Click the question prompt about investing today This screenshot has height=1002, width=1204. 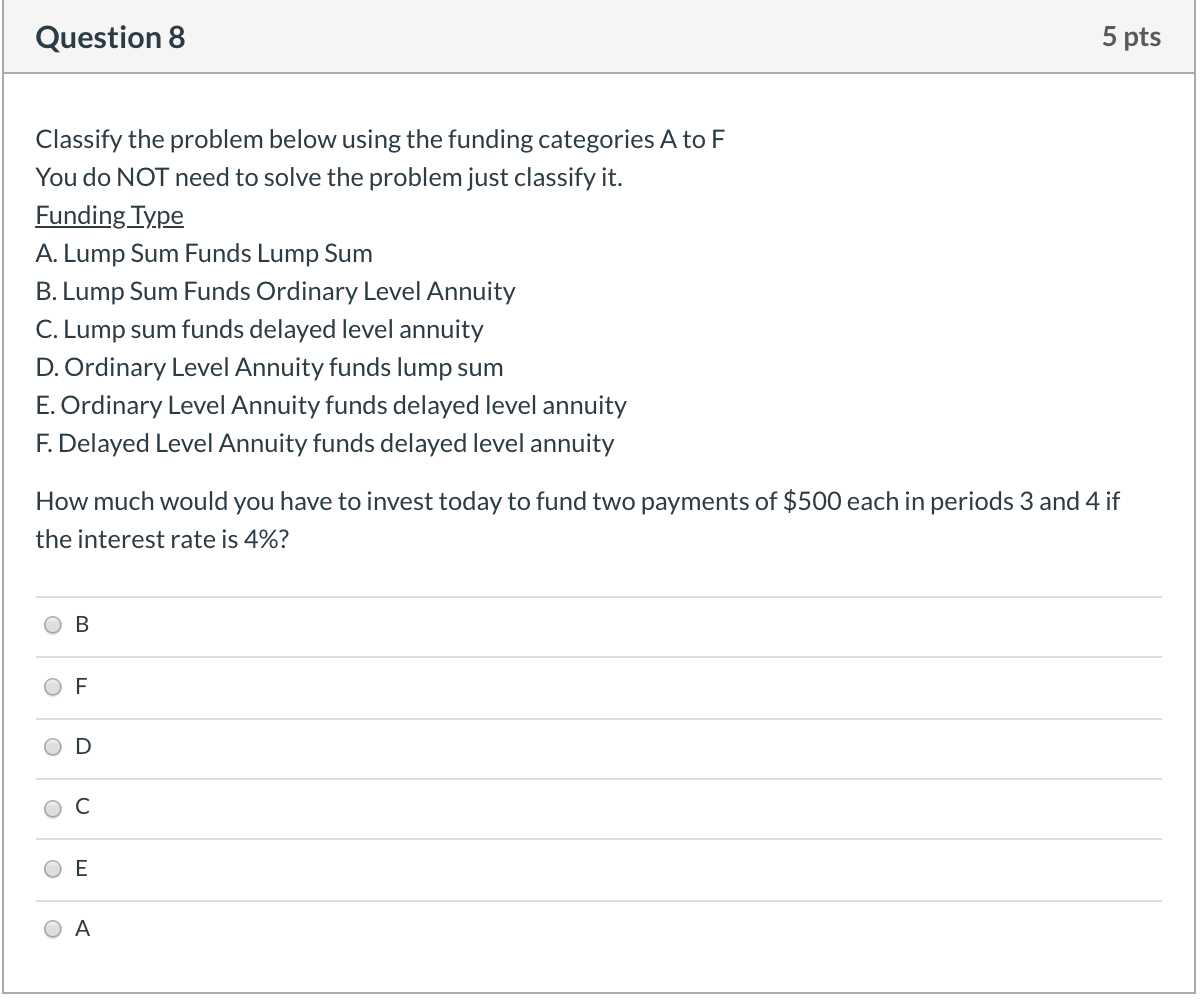(578, 520)
